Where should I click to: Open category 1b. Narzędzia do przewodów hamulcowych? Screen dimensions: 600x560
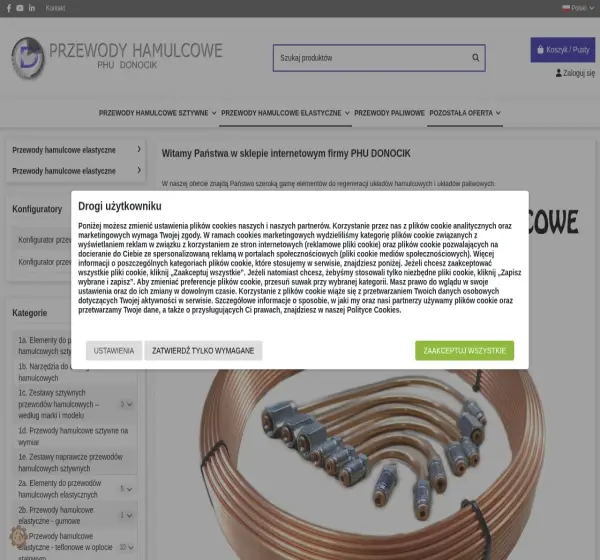click(x=43, y=372)
